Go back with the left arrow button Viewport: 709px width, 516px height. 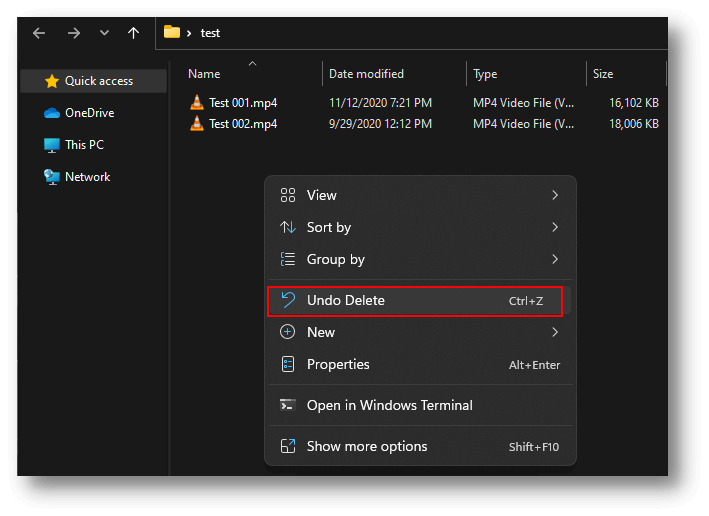coord(39,33)
